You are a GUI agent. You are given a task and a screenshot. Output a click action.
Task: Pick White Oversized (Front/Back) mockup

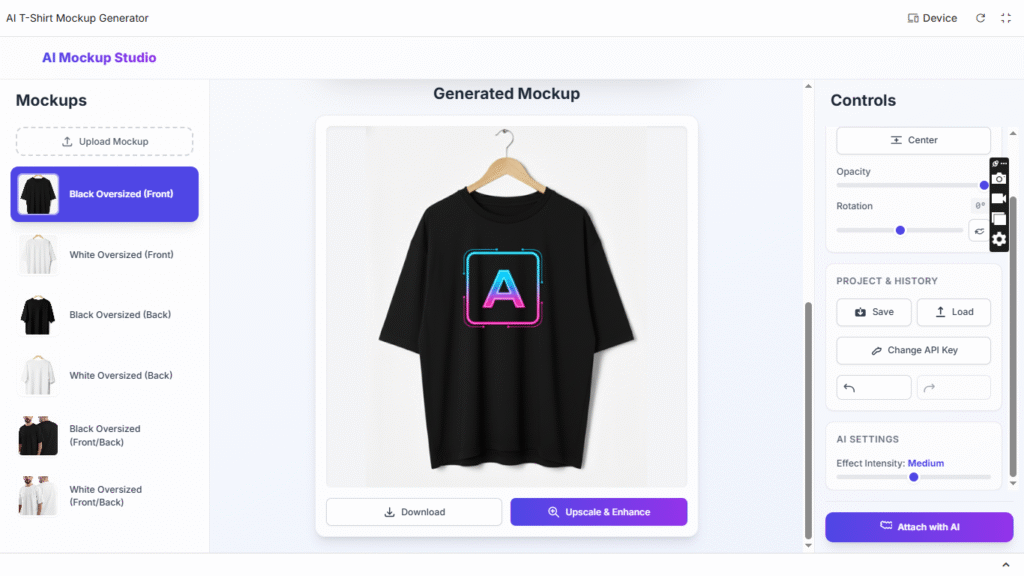[x=104, y=496]
